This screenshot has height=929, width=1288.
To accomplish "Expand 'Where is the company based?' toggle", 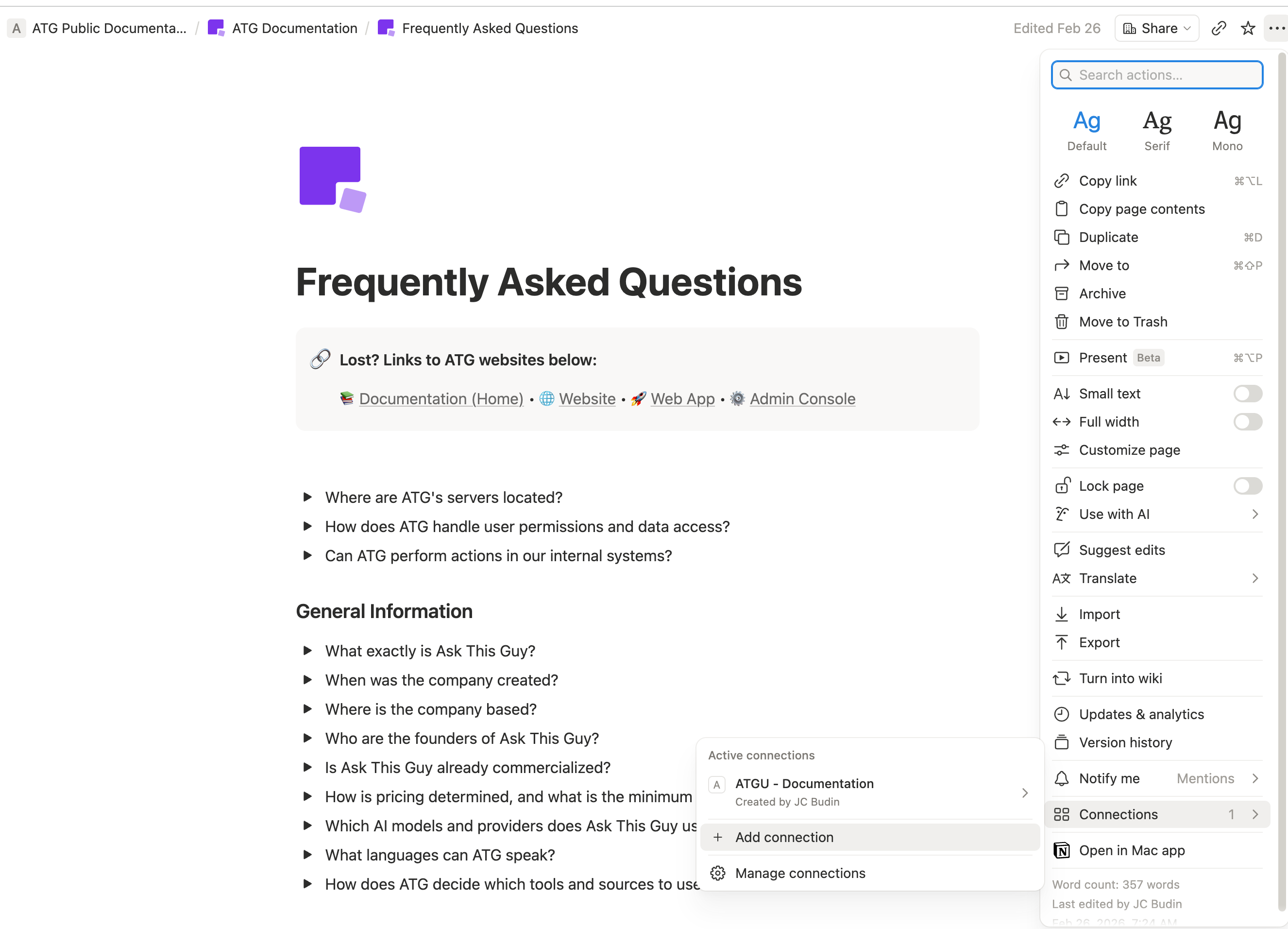I will click(307, 708).
